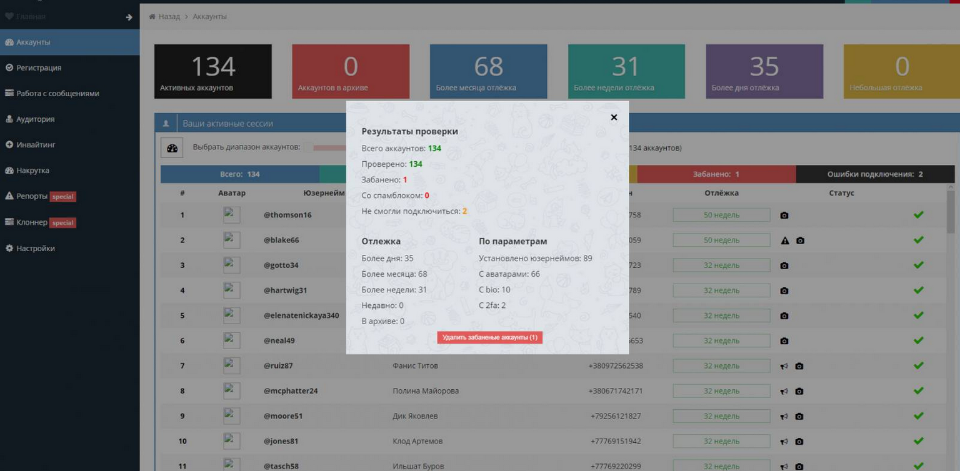Click the megaphone icon in row 7
The width and height of the screenshot is (960, 471).
pos(785,366)
